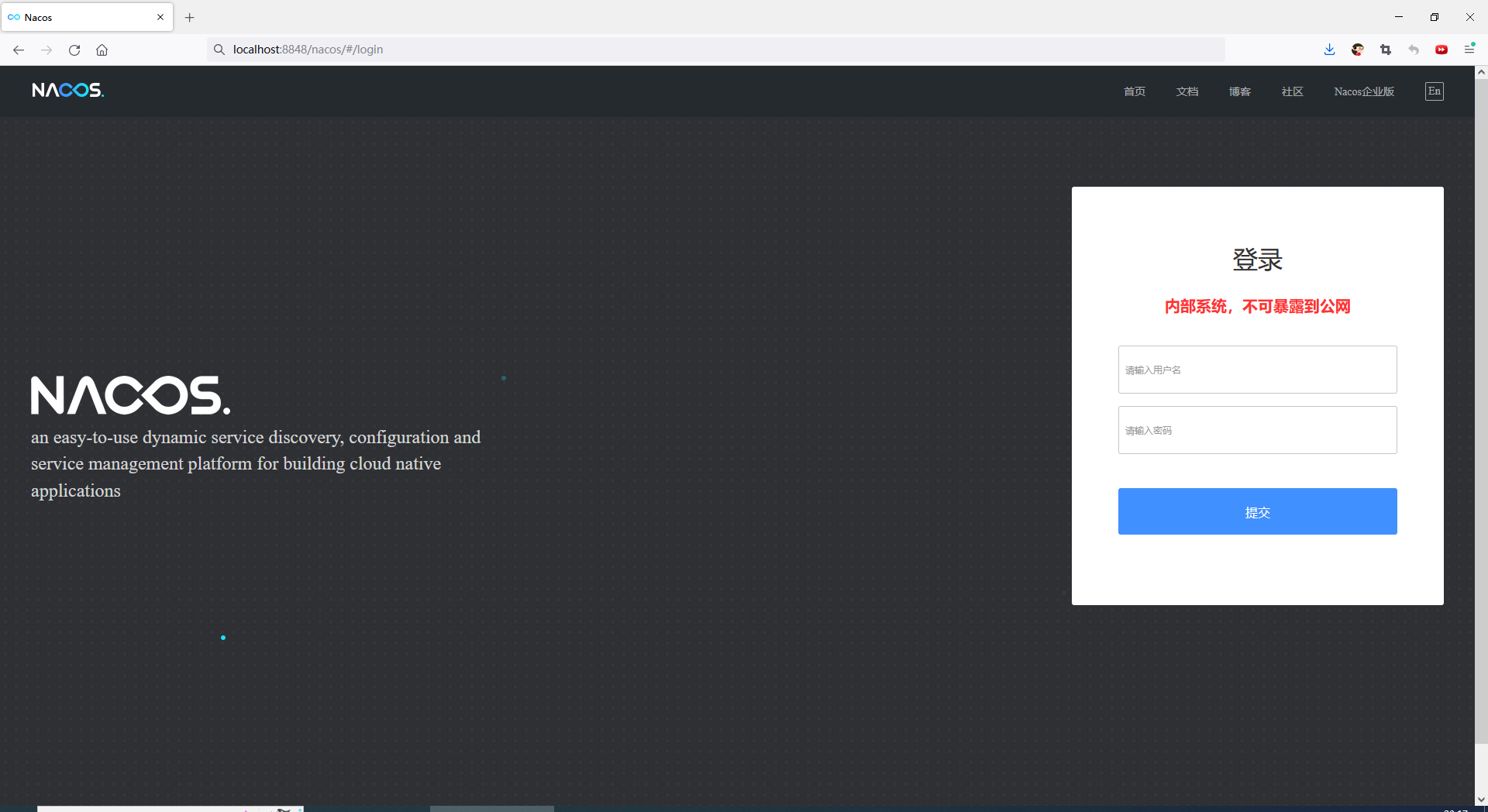1488x812 pixels.
Task: Click the address bar showing localhost:8848/nacos/#/login
Action: click(716, 50)
